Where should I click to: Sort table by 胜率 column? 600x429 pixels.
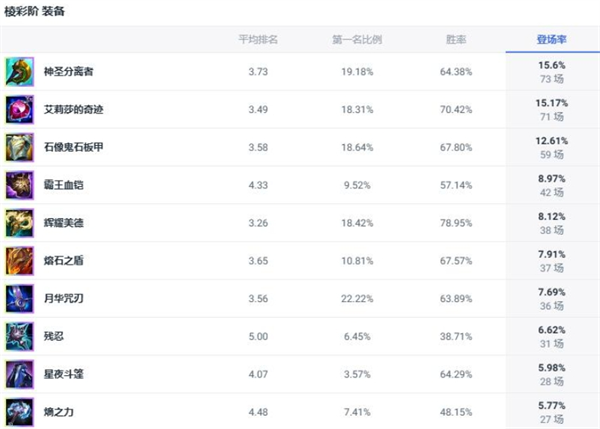pos(455,40)
